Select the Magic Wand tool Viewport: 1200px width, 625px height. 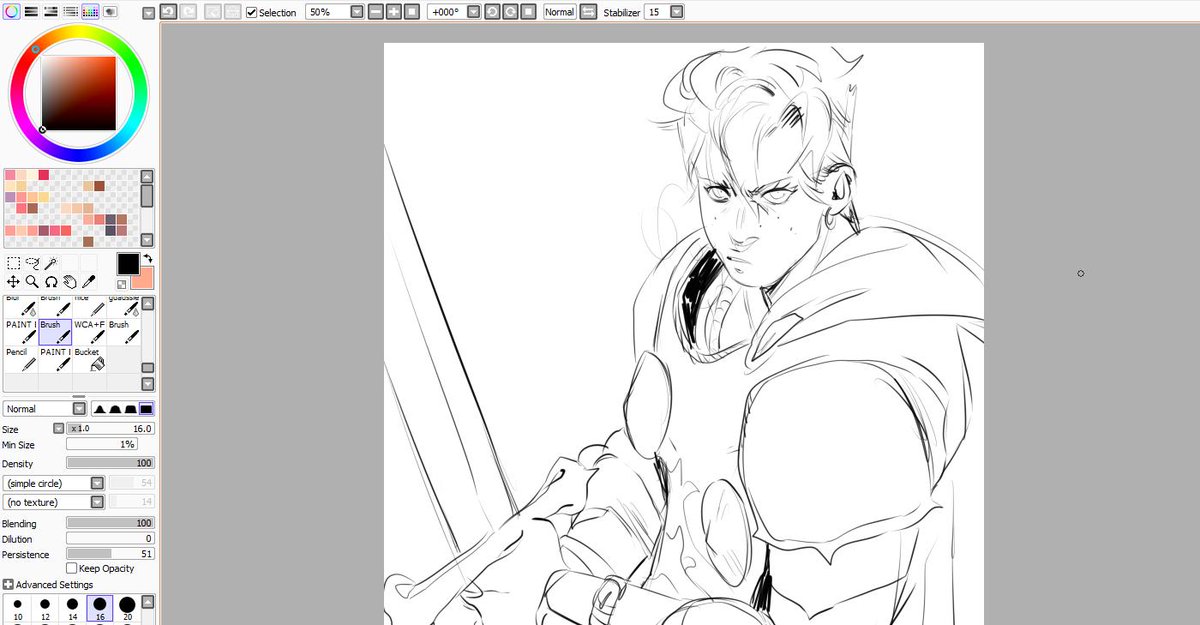51,264
